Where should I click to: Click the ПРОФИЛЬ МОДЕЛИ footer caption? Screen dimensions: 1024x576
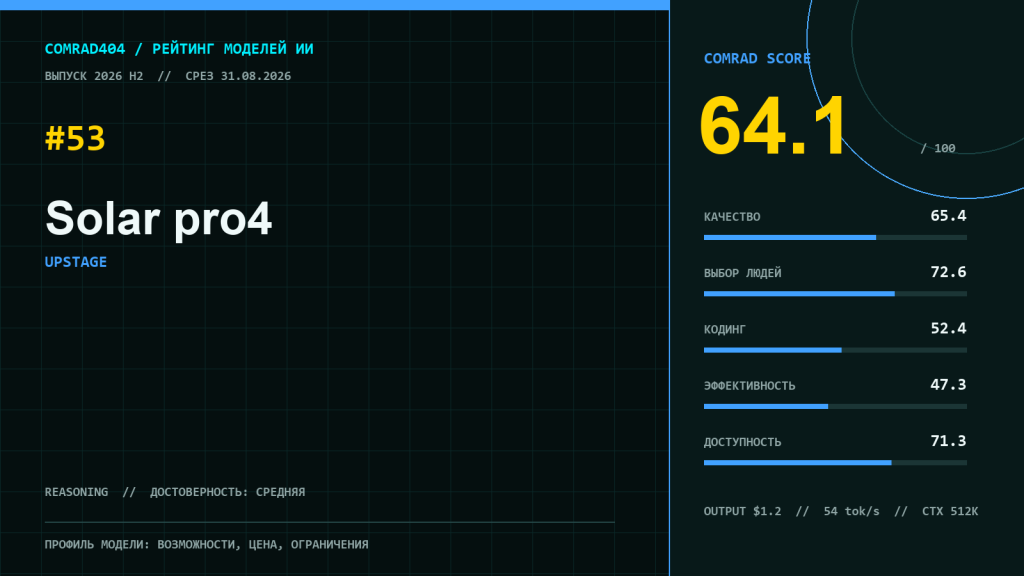tap(206, 544)
